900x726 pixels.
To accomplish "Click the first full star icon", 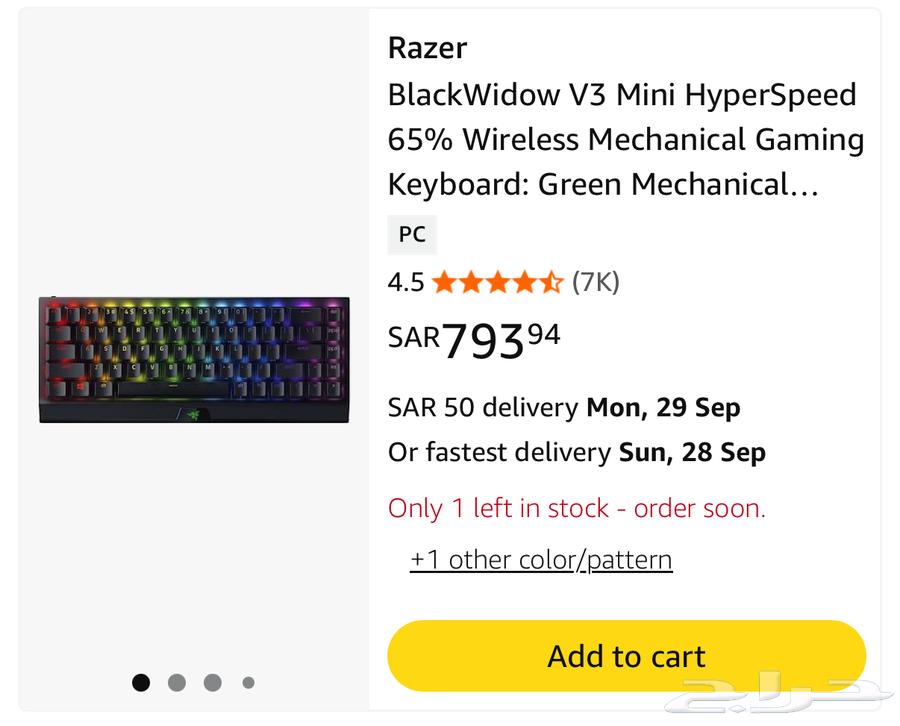I will click(x=441, y=283).
